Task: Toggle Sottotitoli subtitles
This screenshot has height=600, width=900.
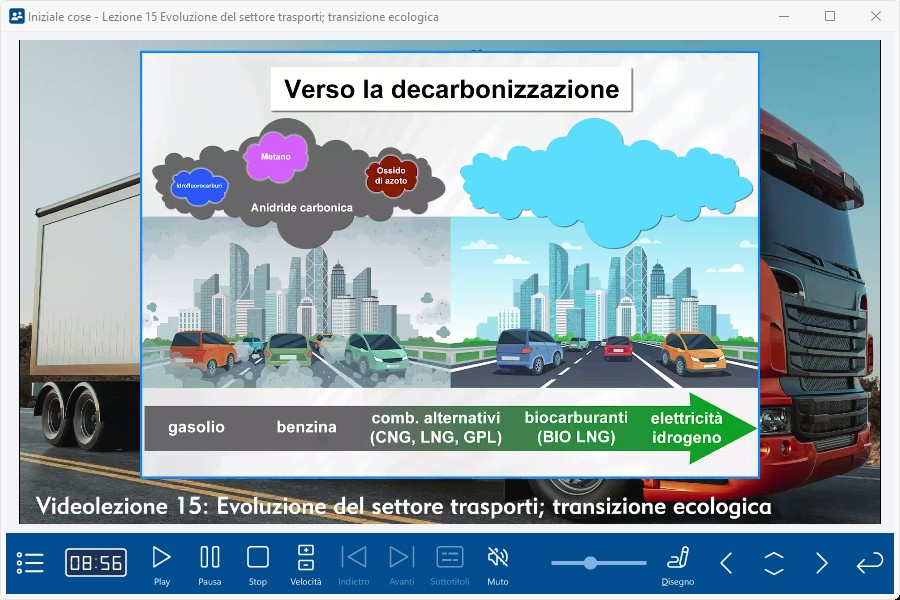Action: [x=450, y=563]
